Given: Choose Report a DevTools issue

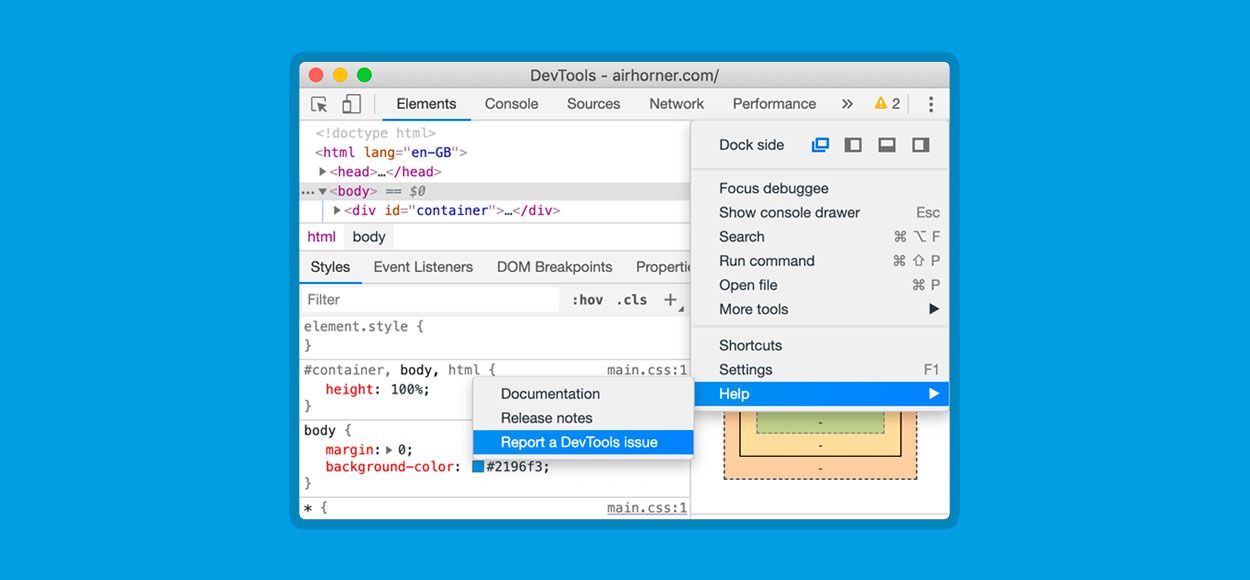Looking at the screenshot, I should 583,442.
